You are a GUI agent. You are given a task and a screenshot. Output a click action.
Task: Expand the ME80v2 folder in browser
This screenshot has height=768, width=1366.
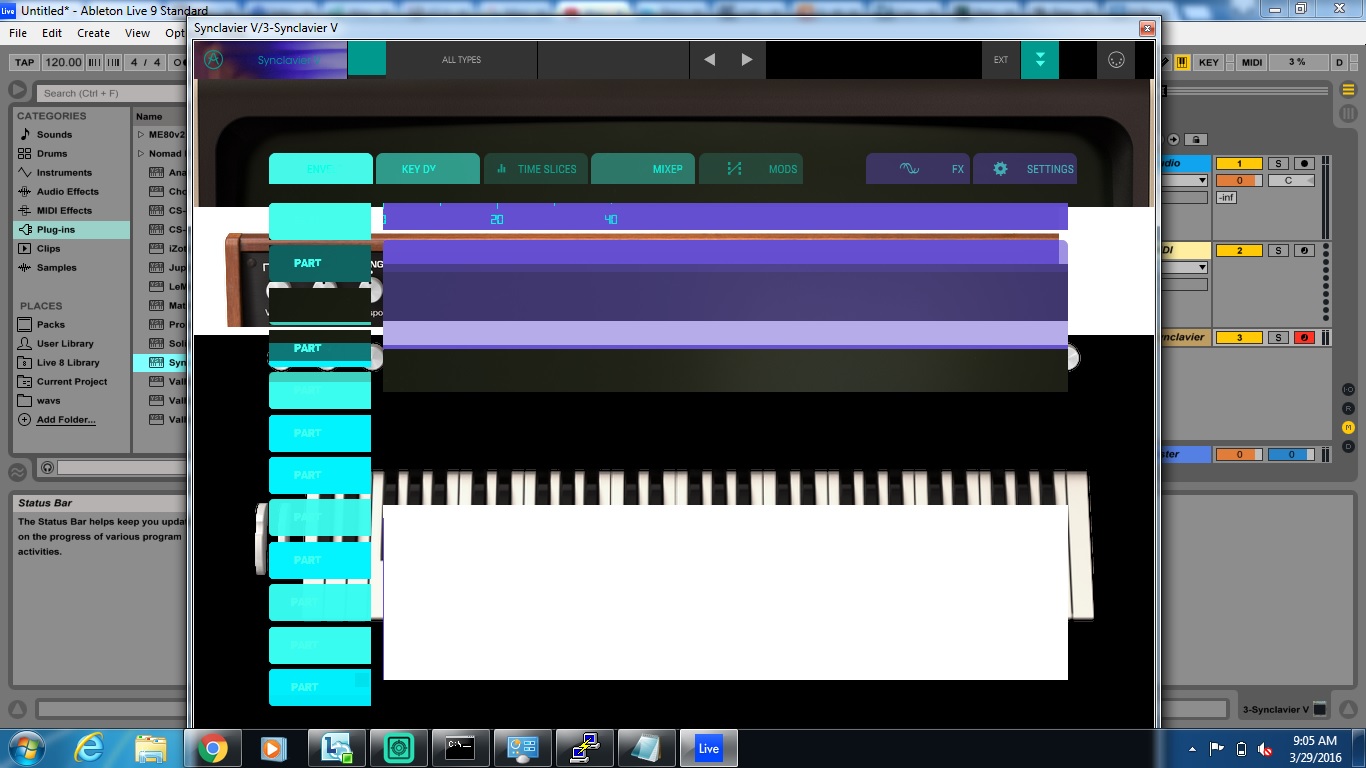tap(141, 135)
